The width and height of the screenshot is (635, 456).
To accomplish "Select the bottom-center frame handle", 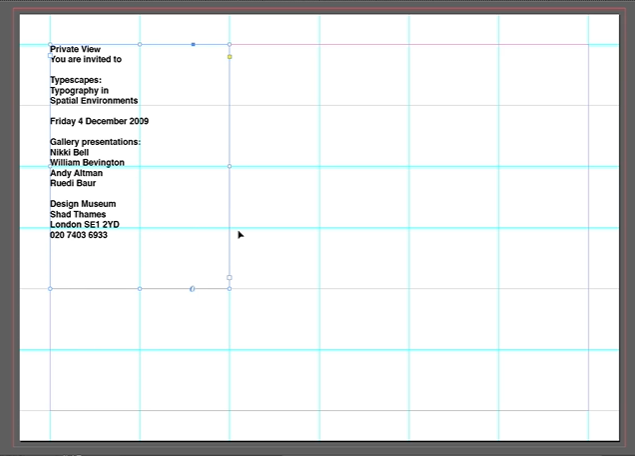I will pyautogui.click(x=140, y=289).
